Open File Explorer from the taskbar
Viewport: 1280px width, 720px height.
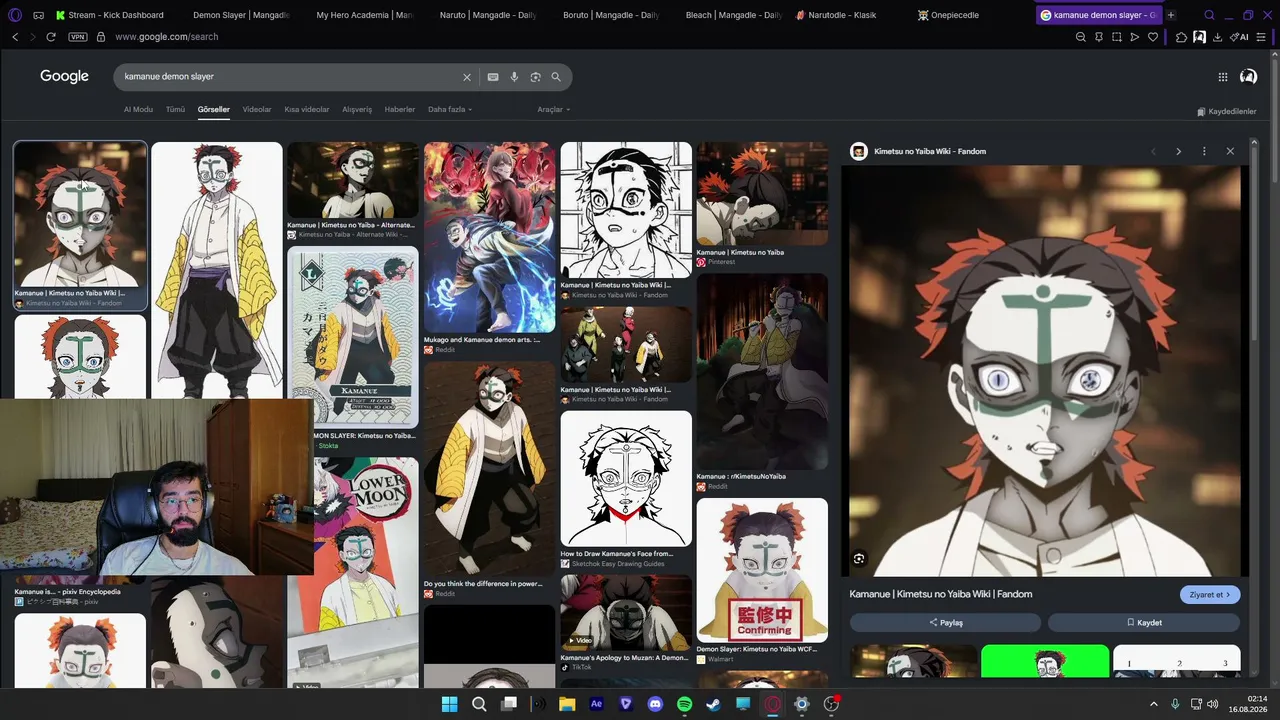(567, 704)
